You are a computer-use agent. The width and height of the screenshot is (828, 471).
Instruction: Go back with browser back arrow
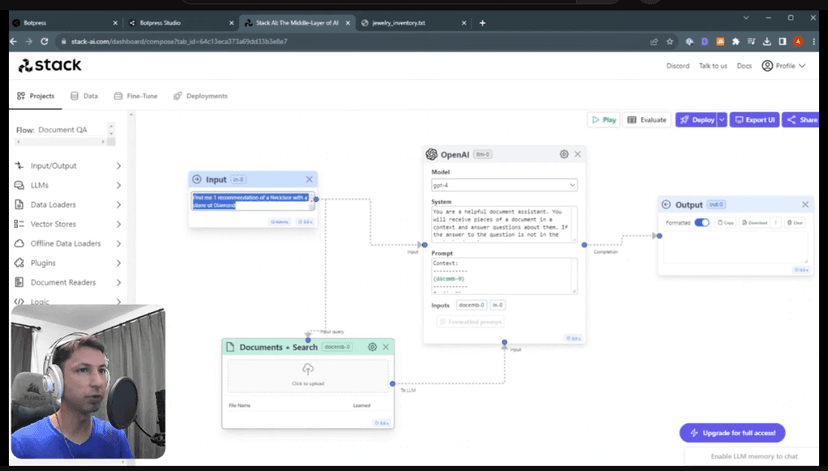click(x=14, y=41)
